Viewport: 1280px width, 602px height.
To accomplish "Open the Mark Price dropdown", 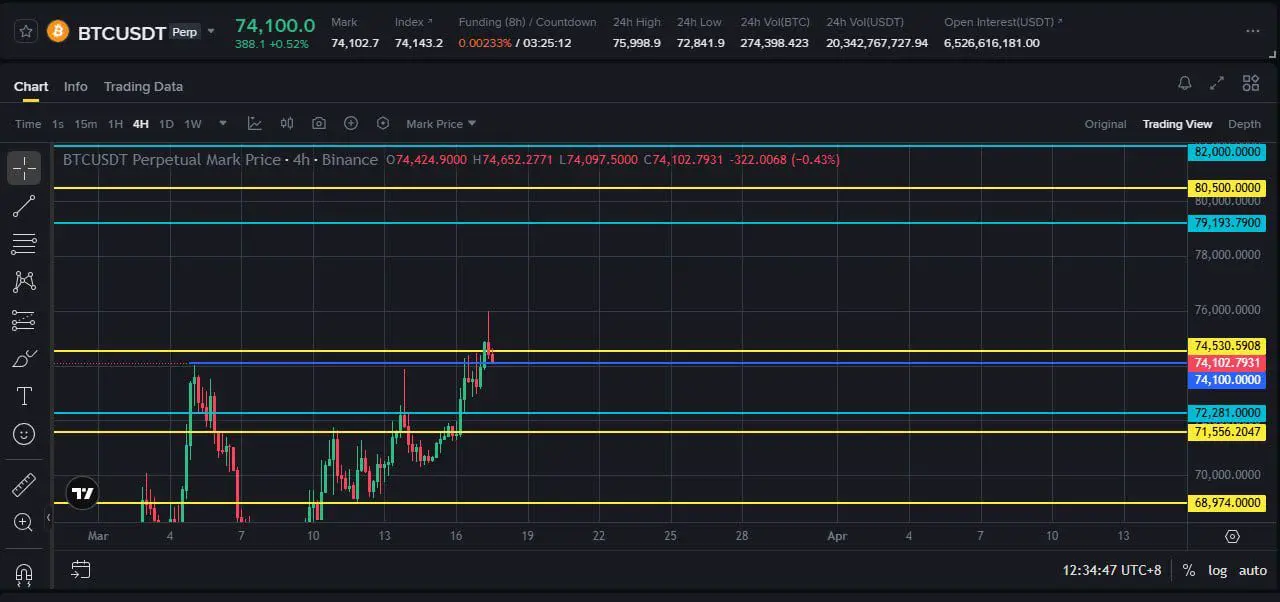I will tap(441, 124).
